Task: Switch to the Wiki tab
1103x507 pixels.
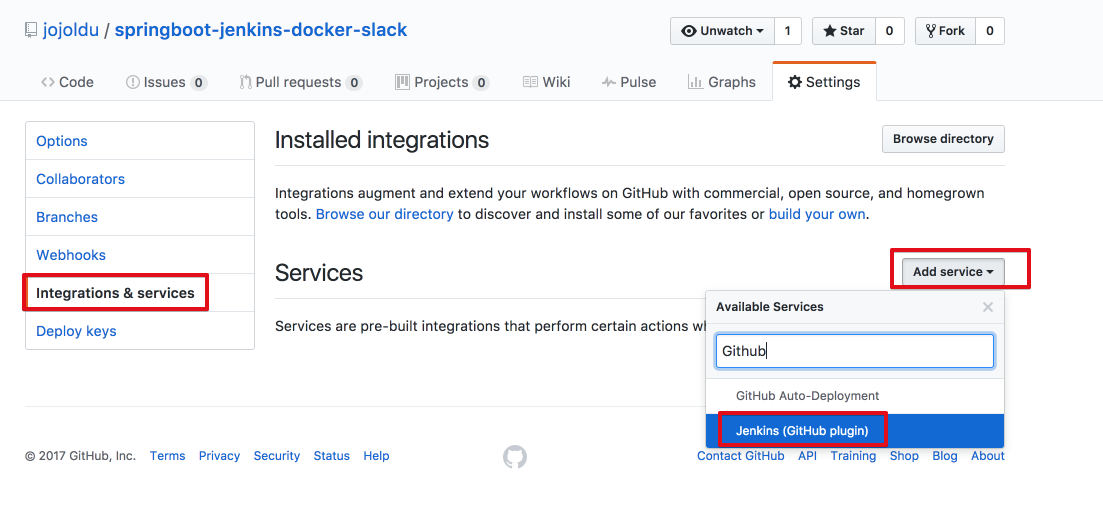Action: [547, 82]
